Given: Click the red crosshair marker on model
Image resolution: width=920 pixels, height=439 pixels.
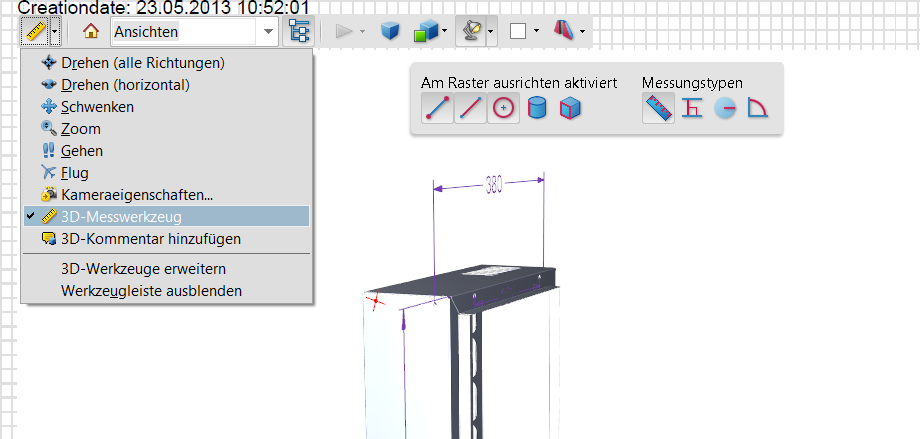Looking at the screenshot, I should pos(376,301).
